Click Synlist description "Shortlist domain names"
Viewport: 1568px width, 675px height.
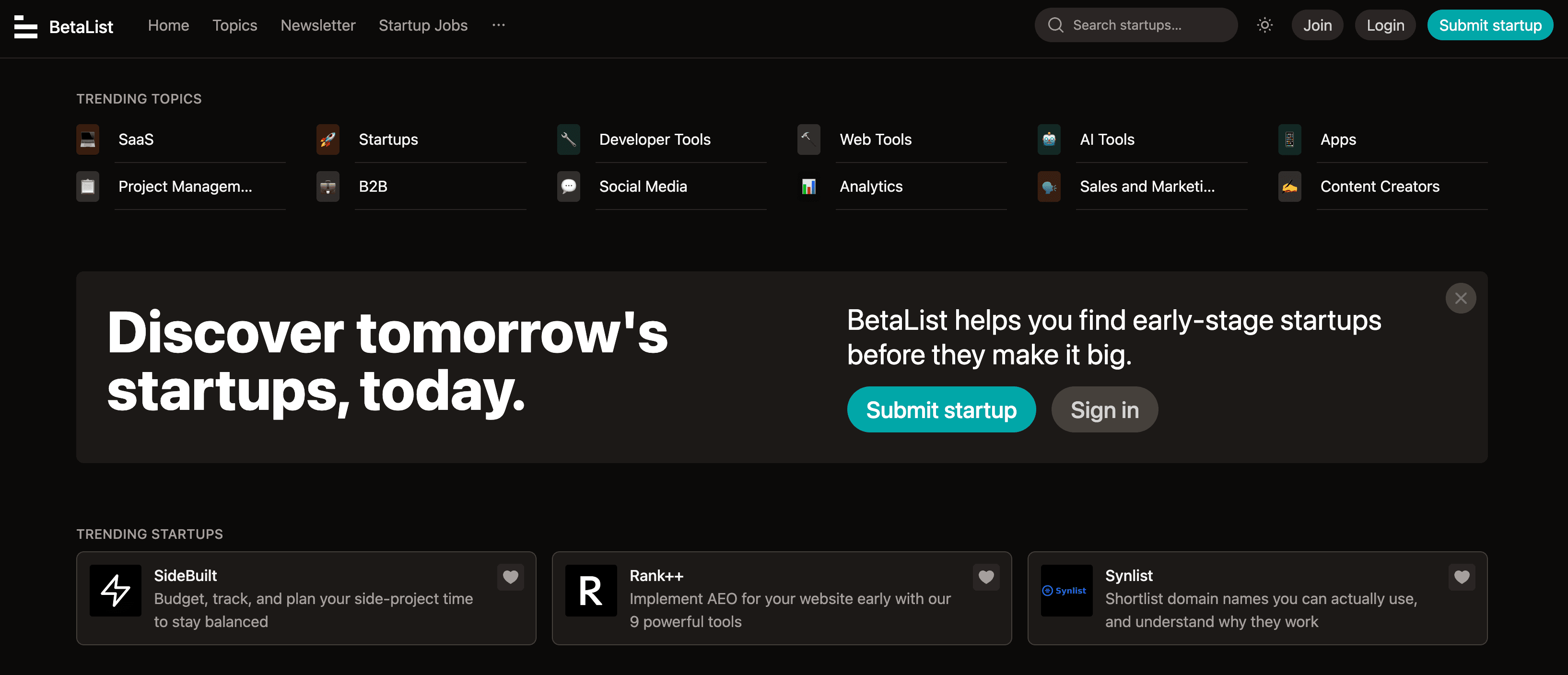pyautogui.click(x=1261, y=610)
